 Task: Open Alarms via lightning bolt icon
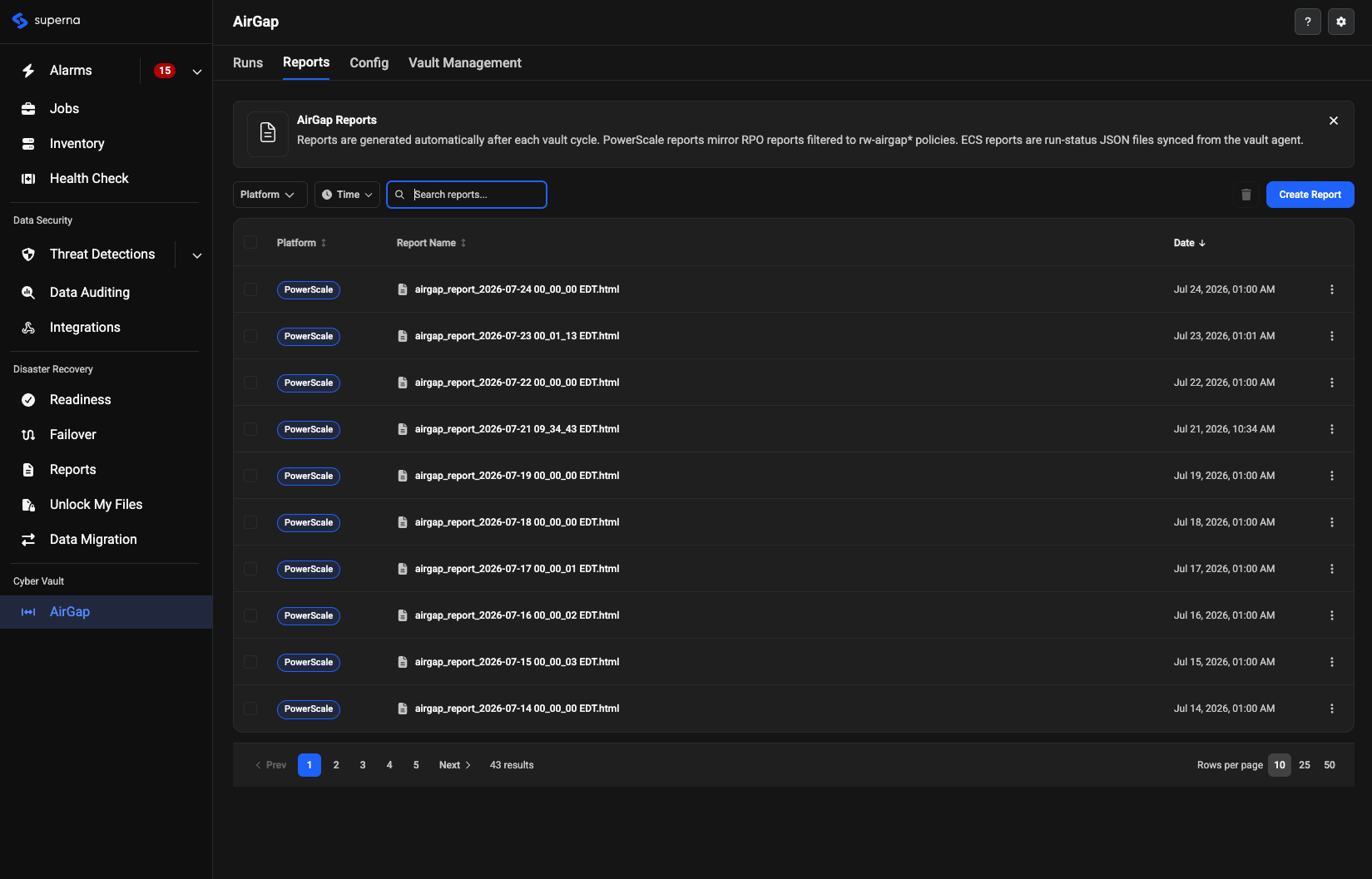[28, 71]
